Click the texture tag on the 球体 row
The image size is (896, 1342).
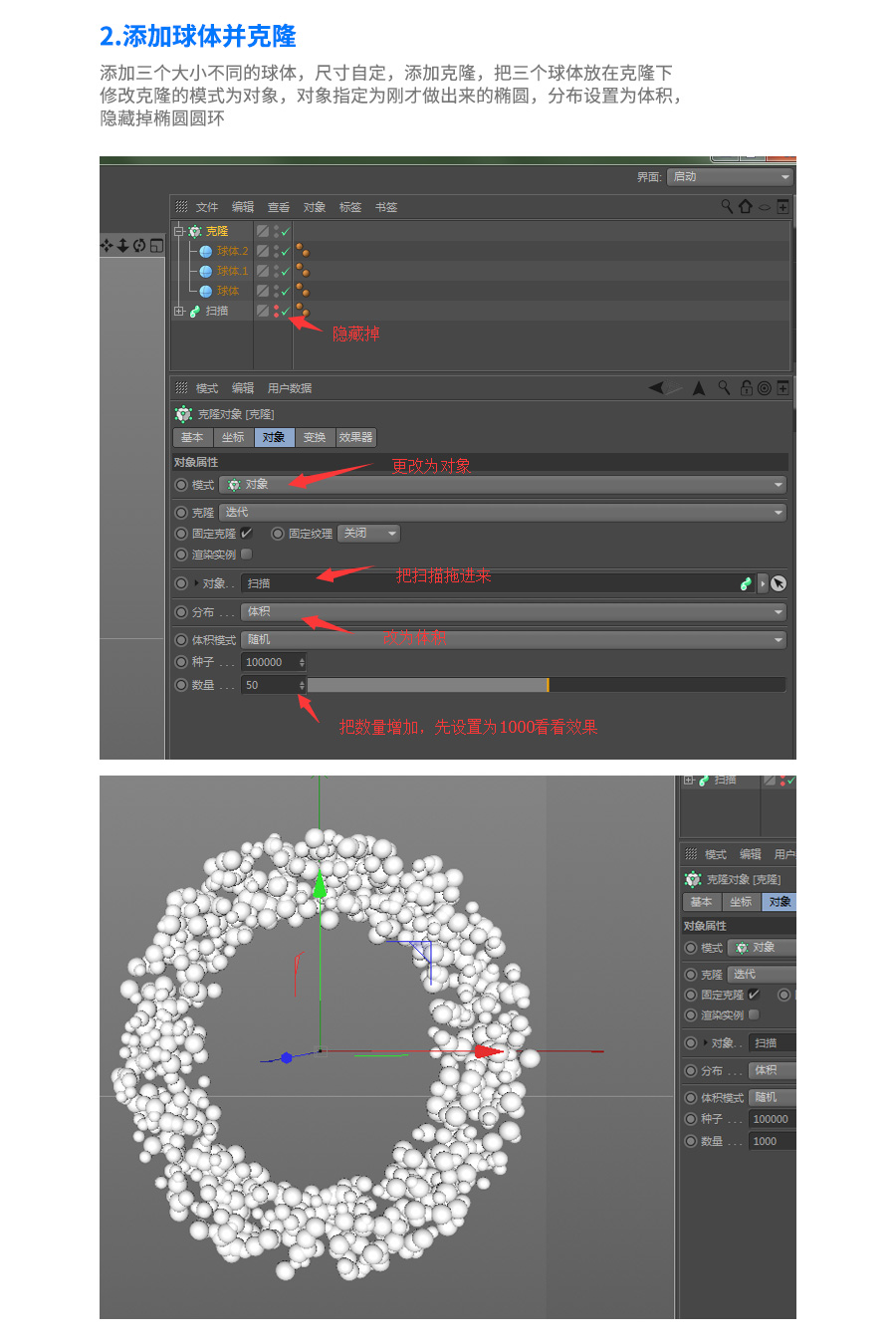coord(302,291)
